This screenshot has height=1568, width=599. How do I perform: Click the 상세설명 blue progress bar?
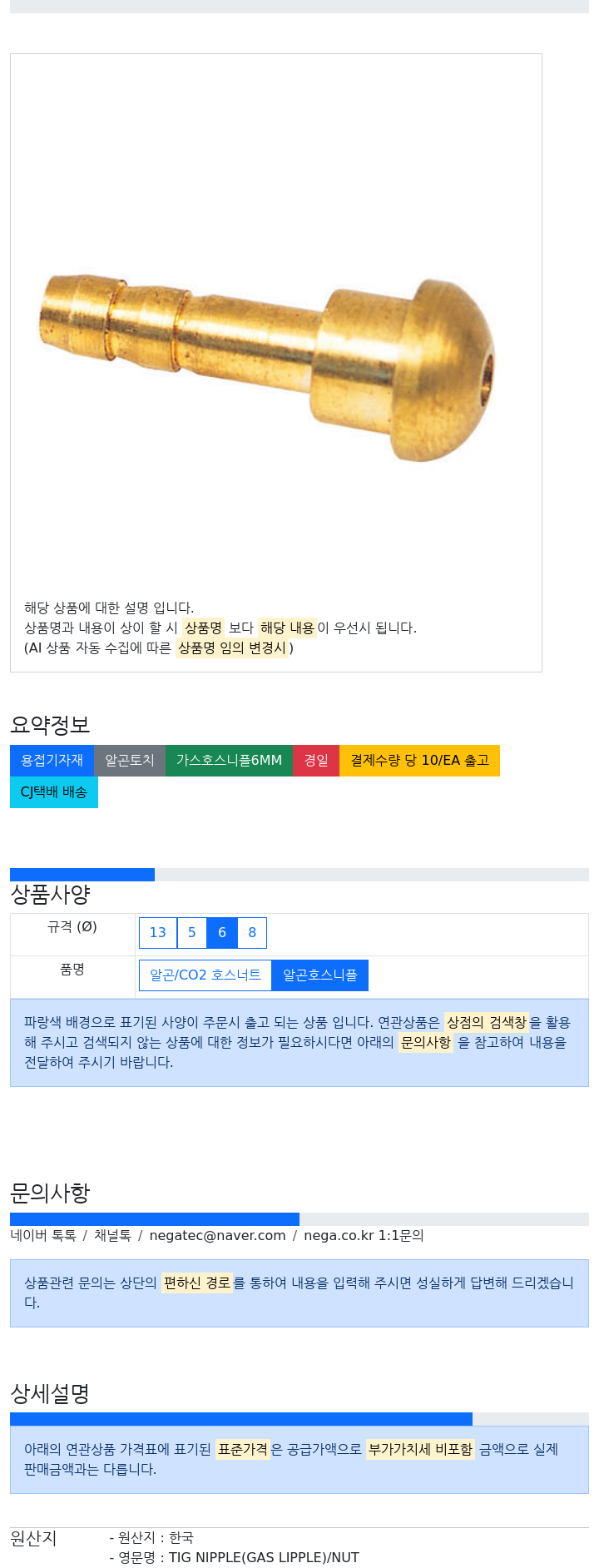click(241, 1419)
